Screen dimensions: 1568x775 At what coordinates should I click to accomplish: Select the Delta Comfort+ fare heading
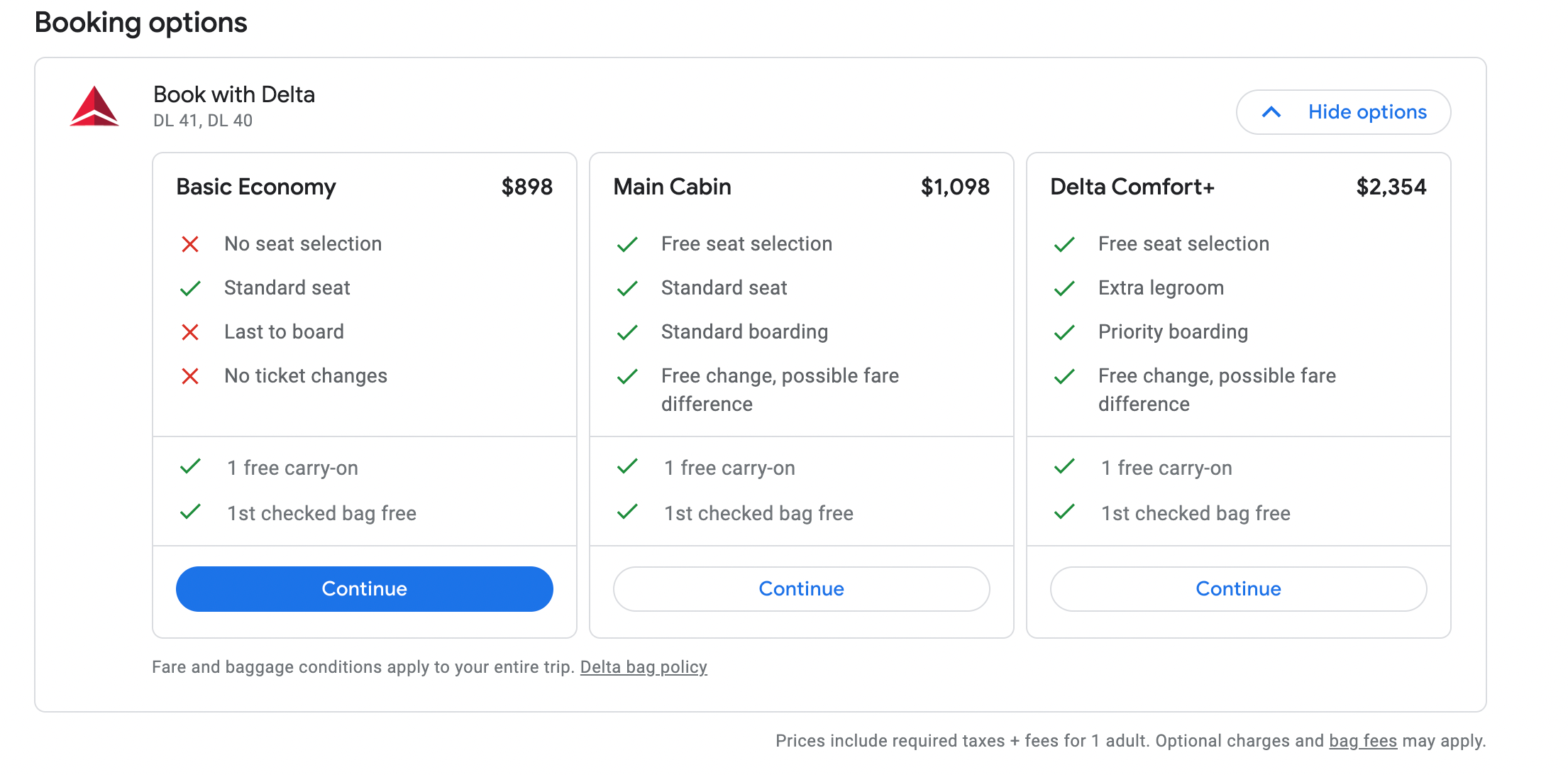click(x=1132, y=187)
